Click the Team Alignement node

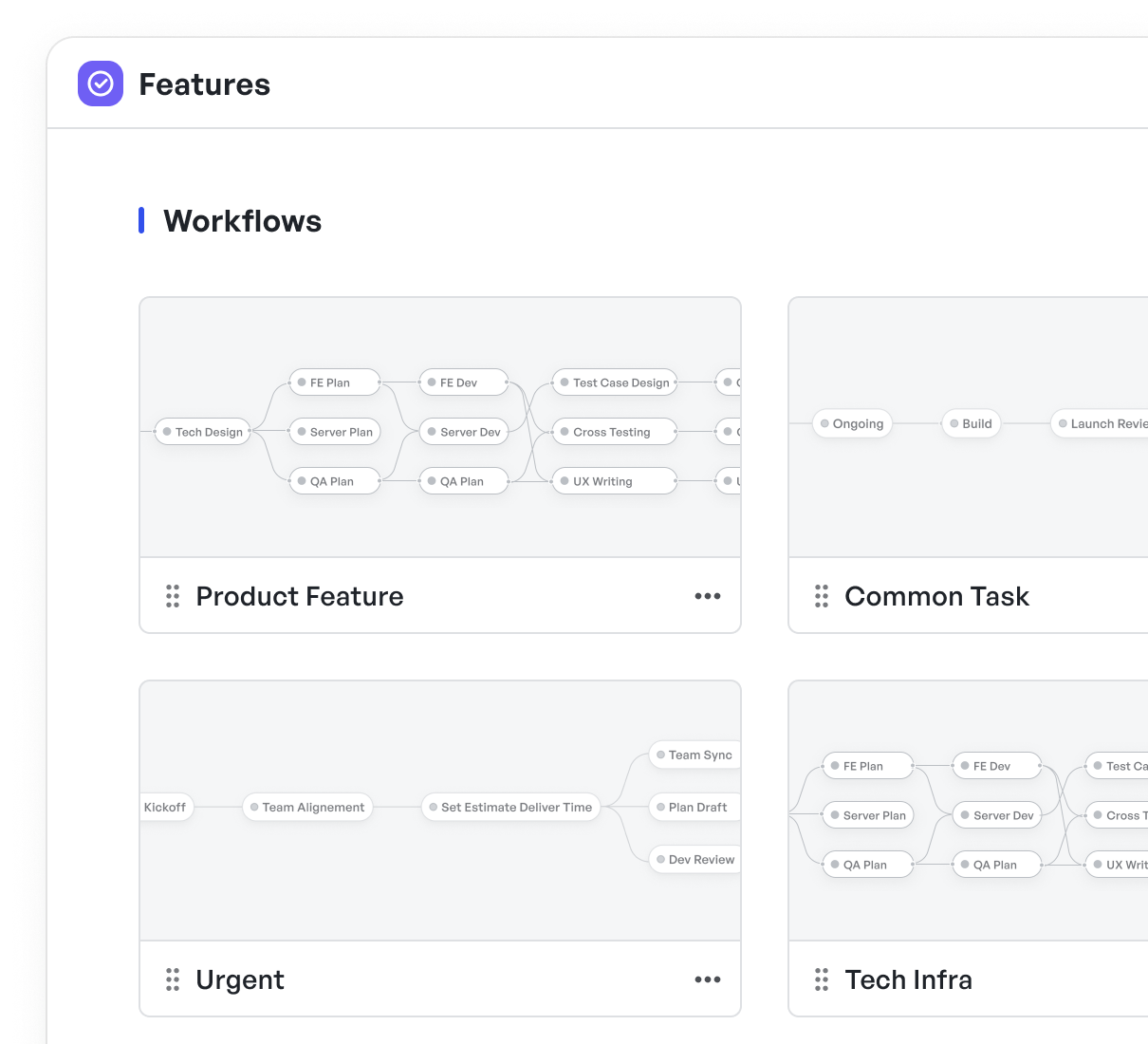coord(307,808)
